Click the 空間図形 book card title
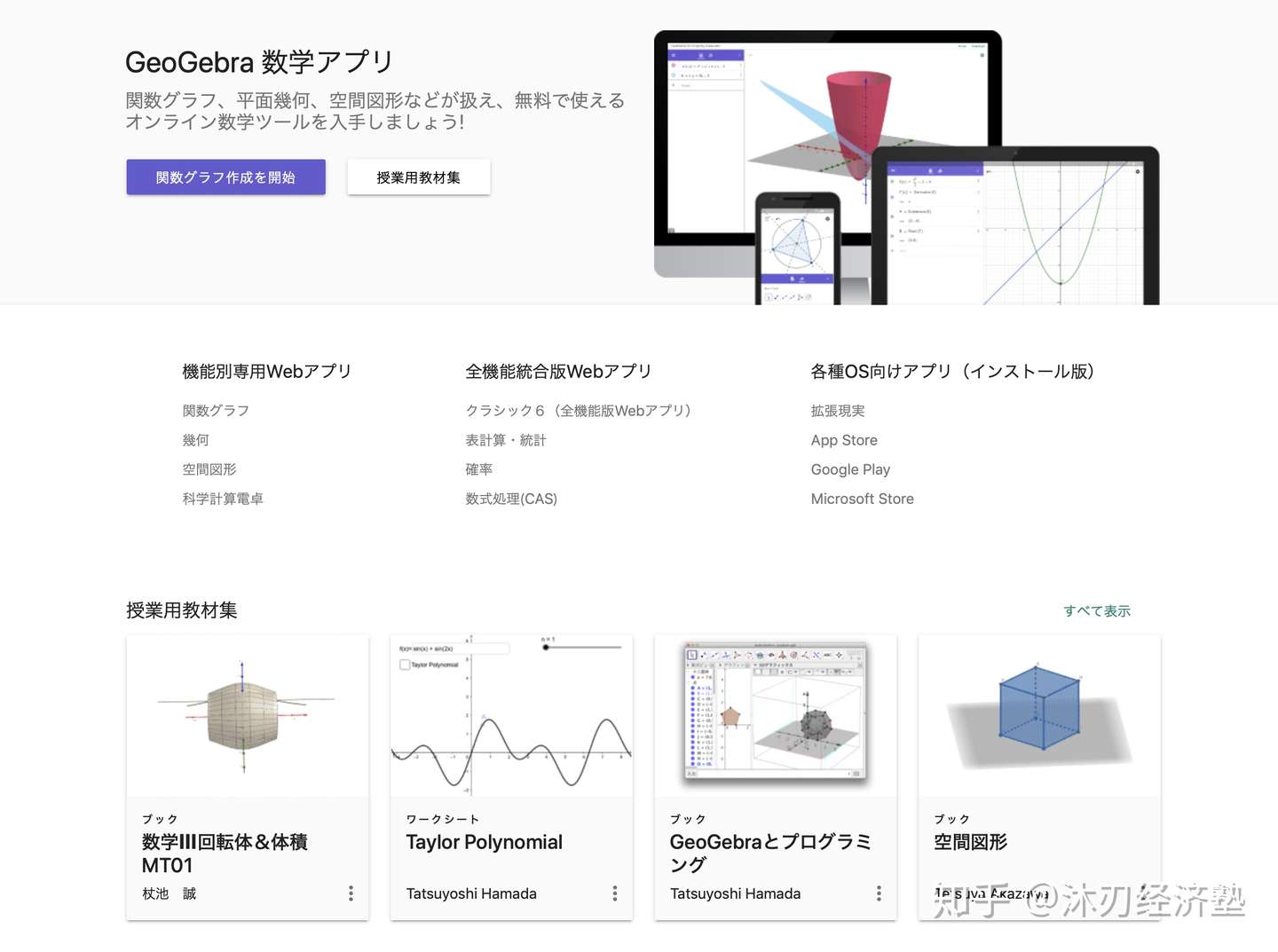The height and width of the screenshot is (952, 1278). coord(971,842)
